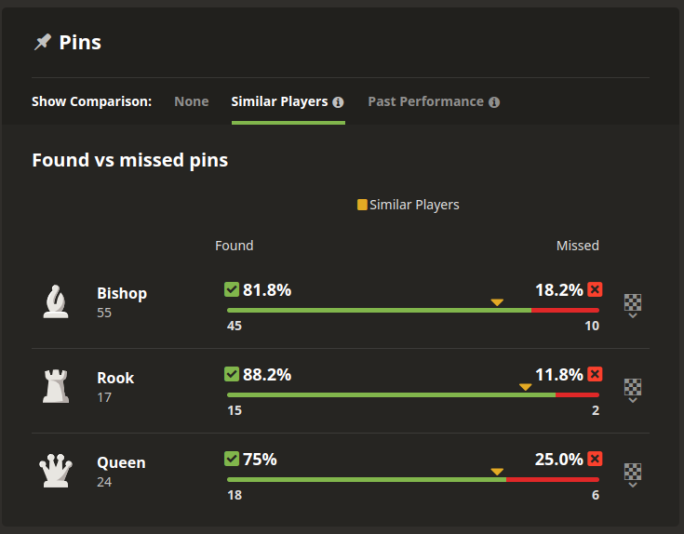Expand Rook pins board dropdown

(x=632, y=389)
